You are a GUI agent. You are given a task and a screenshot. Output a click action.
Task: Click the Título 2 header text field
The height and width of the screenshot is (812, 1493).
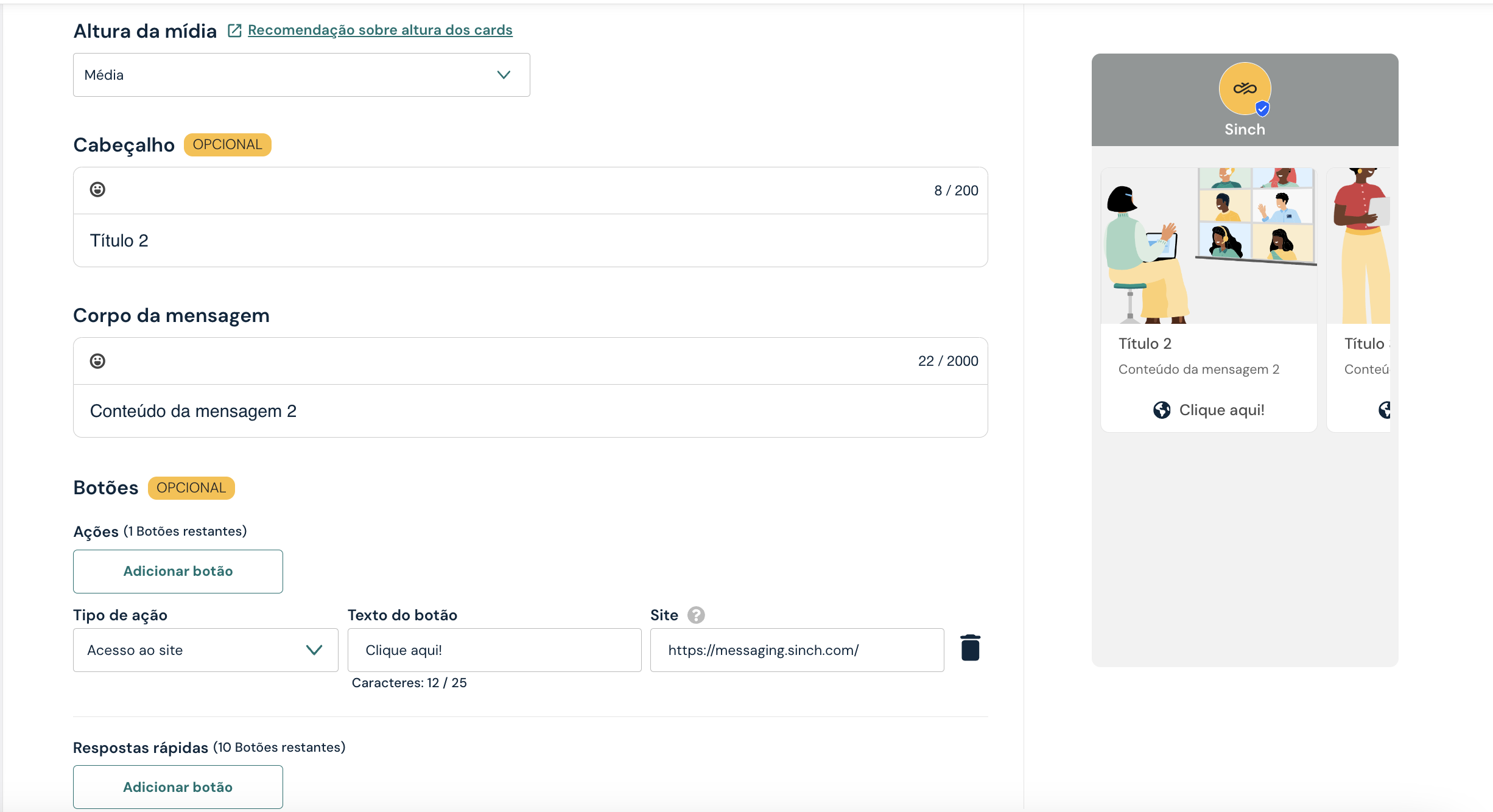(x=530, y=240)
